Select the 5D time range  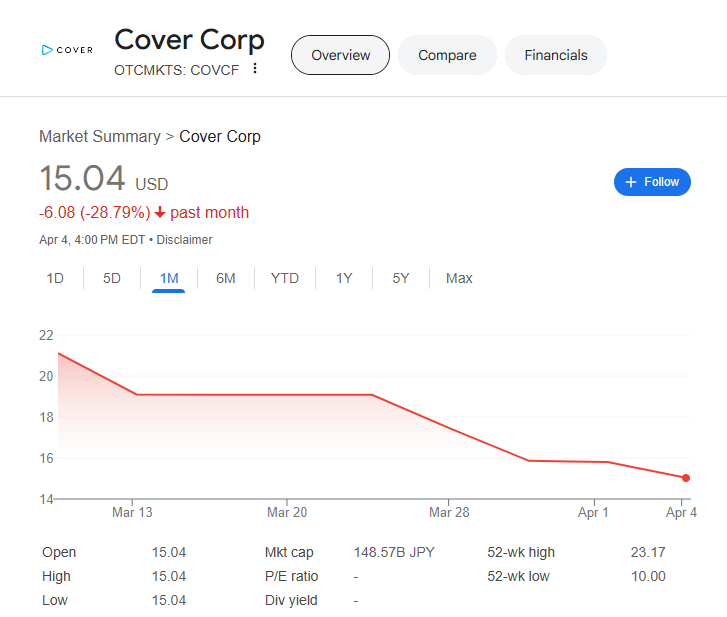[x=112, y=278]
